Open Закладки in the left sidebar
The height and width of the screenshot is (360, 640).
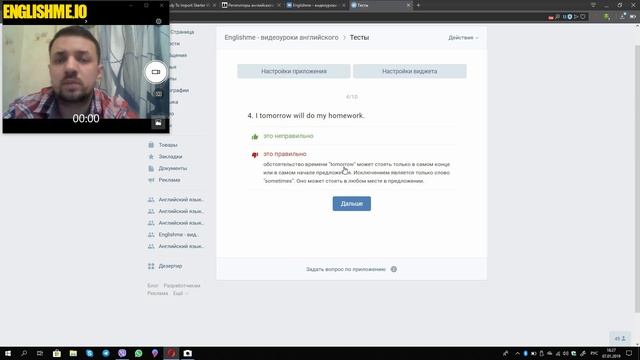tap(170, 156)
